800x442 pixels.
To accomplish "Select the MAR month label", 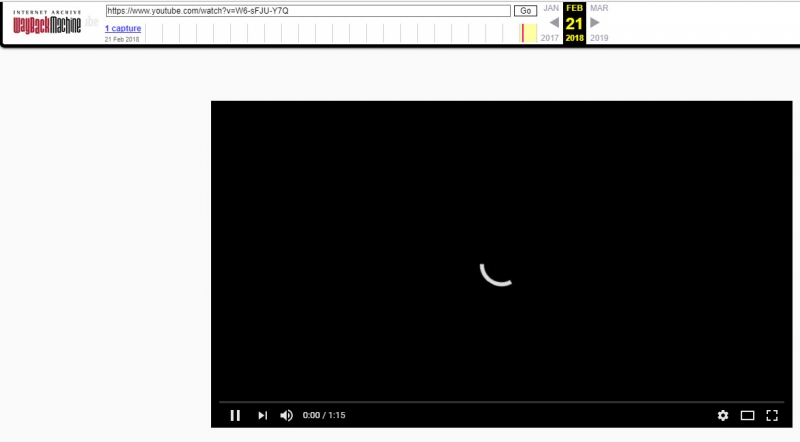I will click(x=598, y=8).
